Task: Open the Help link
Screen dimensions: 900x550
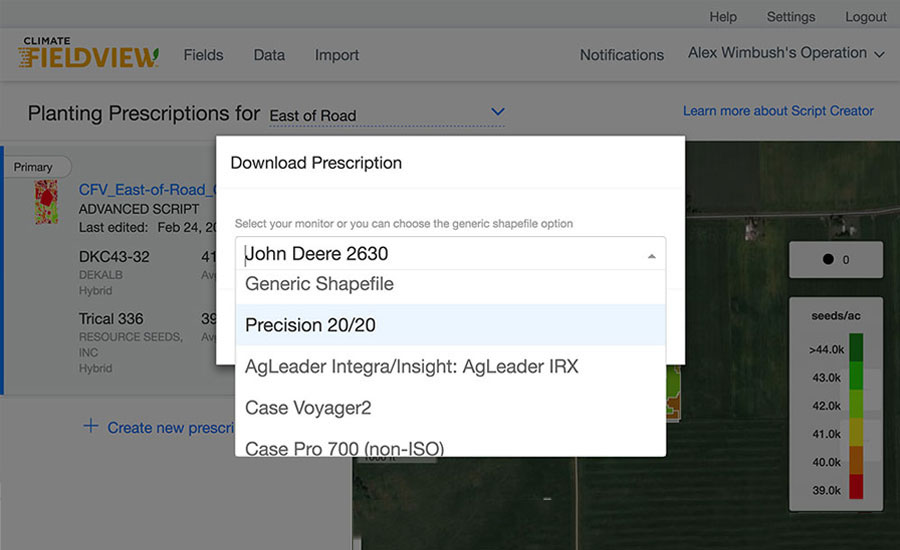Action: [723, 17]
